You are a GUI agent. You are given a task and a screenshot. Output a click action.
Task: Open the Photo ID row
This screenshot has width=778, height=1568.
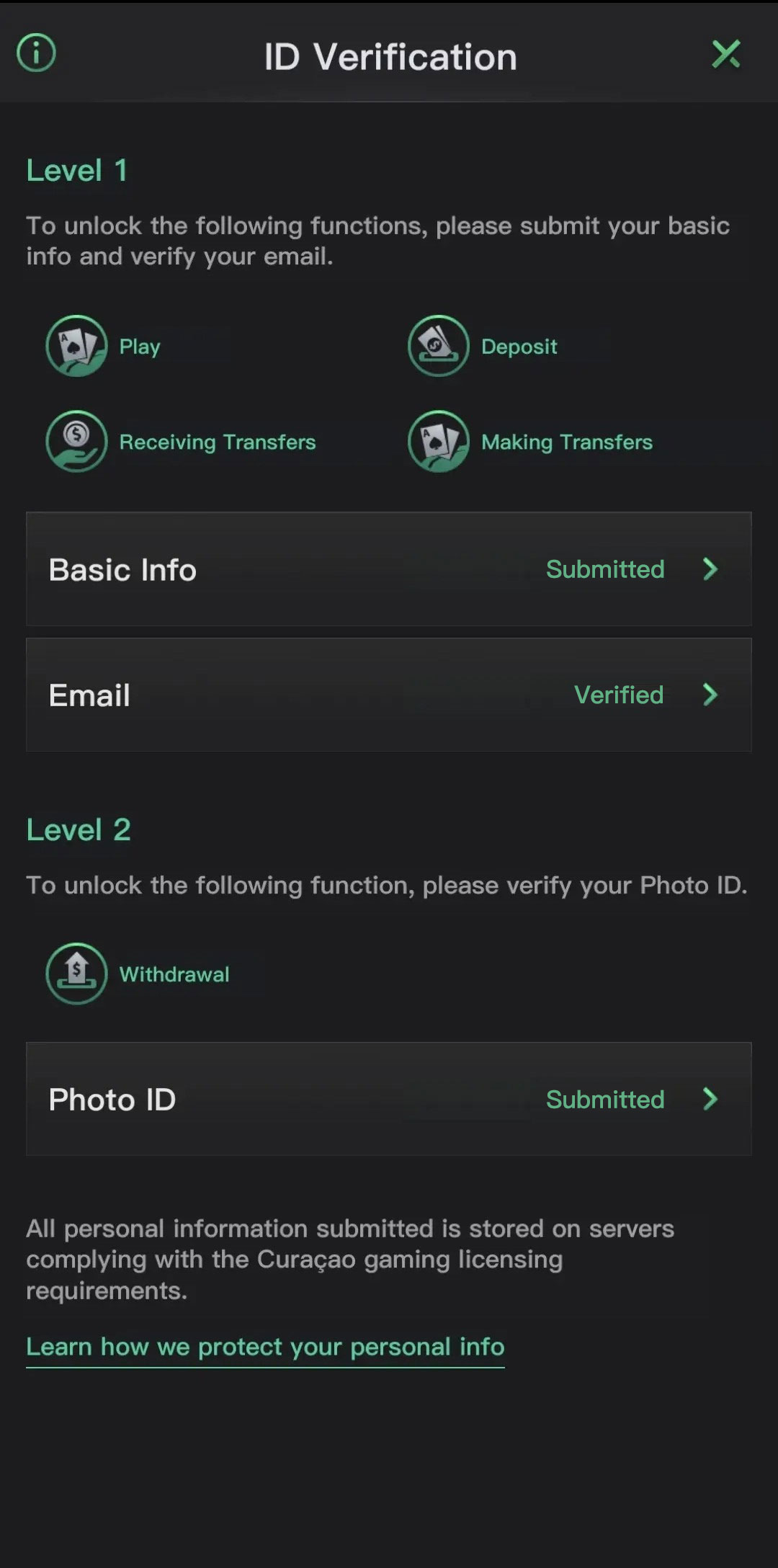389,1099
